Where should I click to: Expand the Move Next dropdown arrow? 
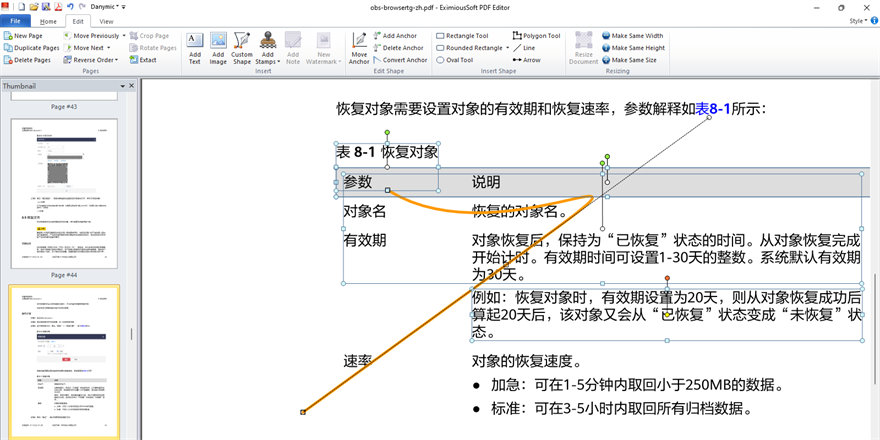pyautogui.click(x=108, y=48)
